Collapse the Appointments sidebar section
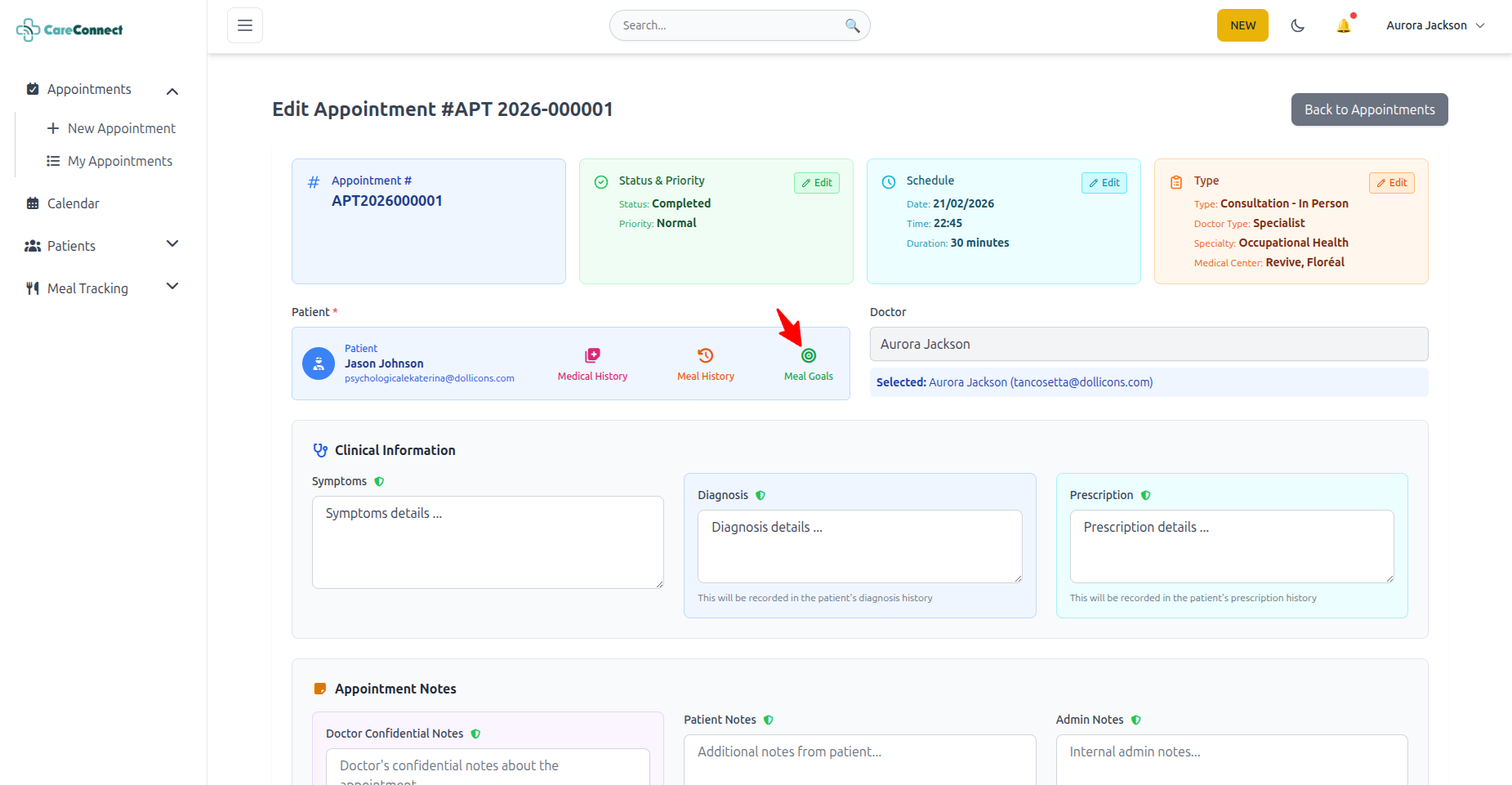 [172, 91]
